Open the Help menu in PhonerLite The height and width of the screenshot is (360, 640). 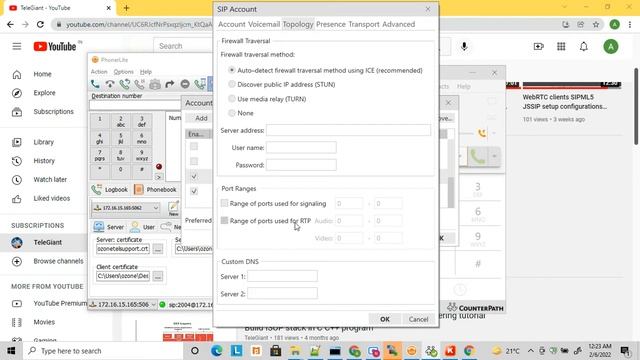[146, 71]
